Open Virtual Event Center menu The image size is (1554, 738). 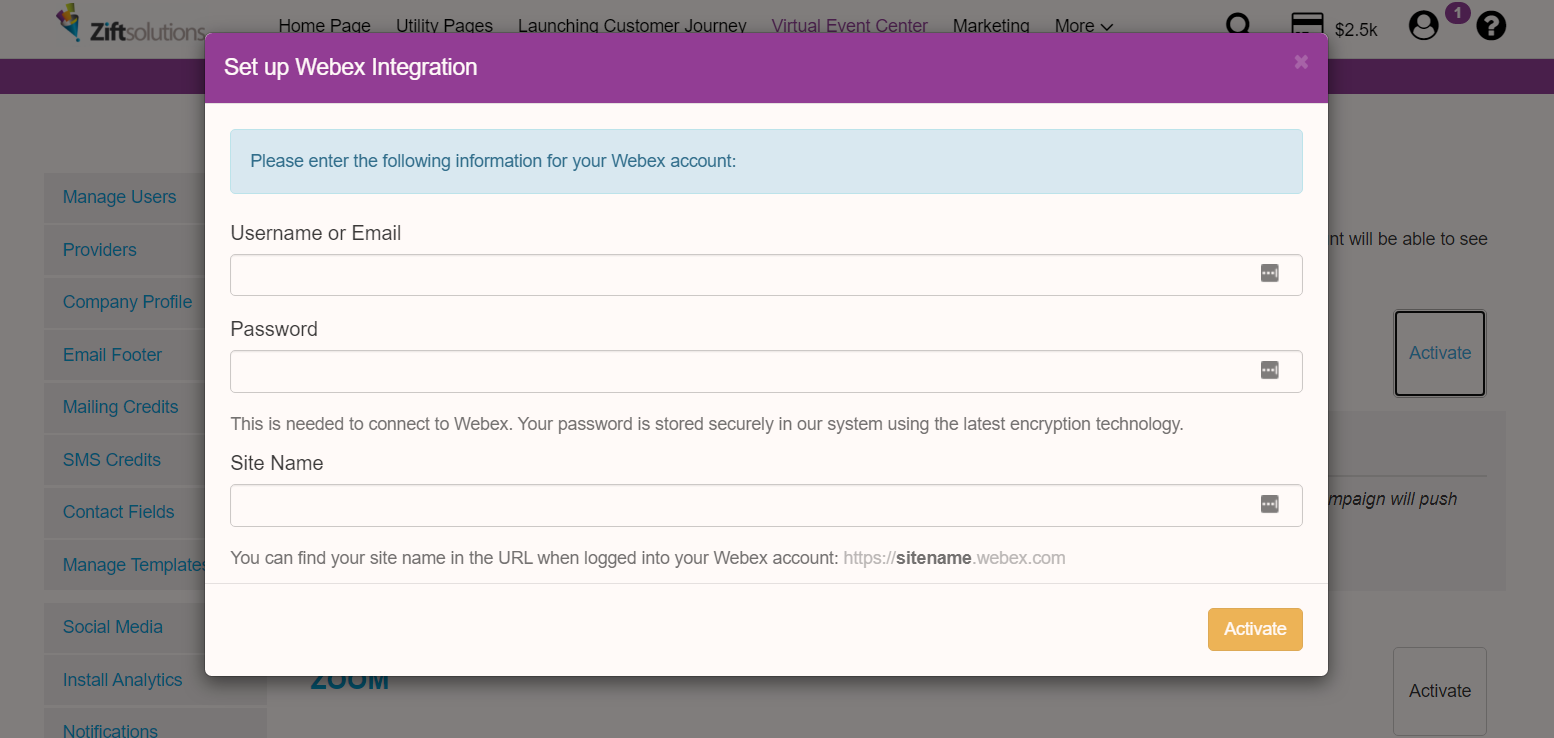point(850,26)
